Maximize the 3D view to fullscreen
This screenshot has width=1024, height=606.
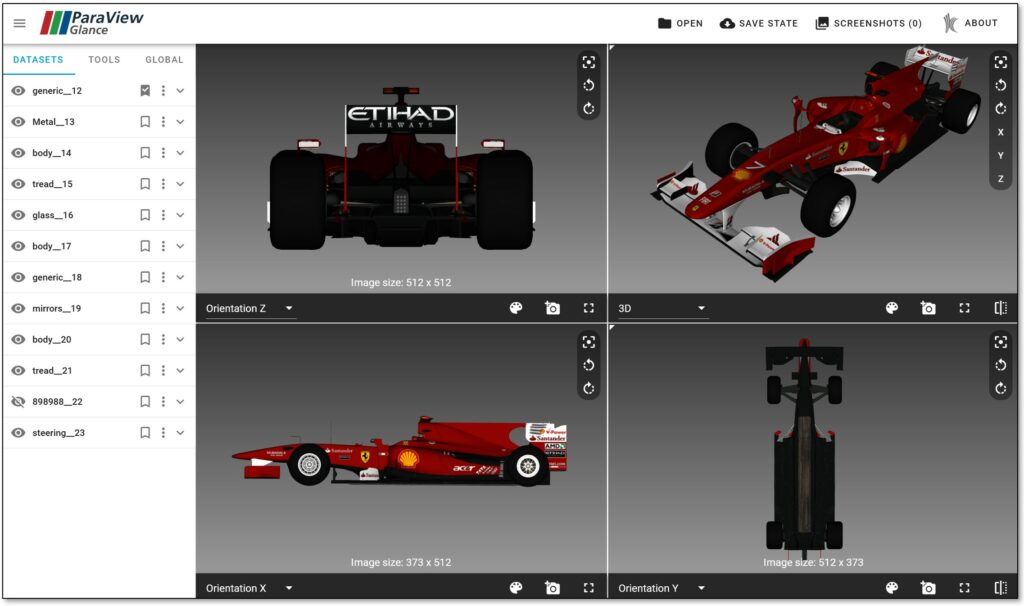pyautogui.click(x=965, y=308)
